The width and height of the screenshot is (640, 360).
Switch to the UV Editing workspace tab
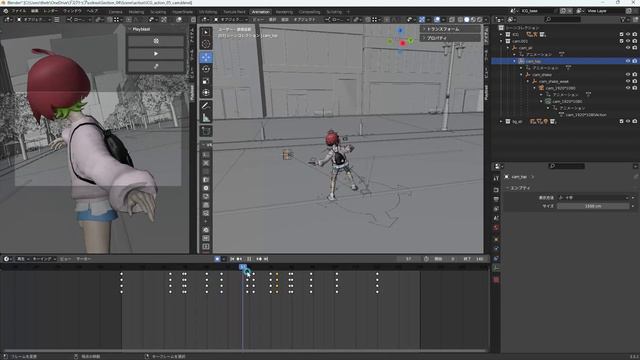208,12
